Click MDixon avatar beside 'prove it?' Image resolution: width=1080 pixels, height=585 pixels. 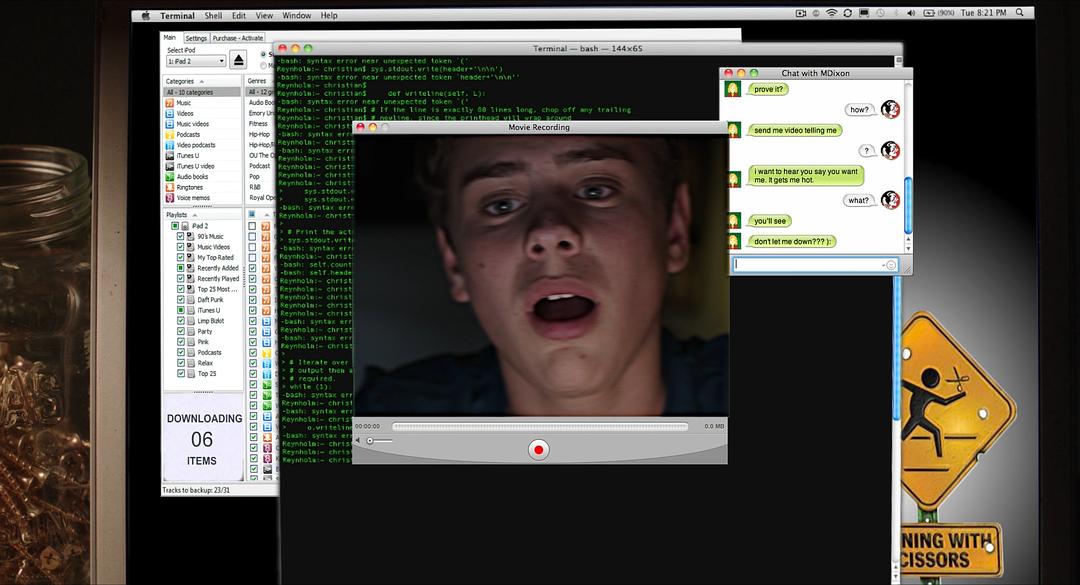pyautogui.click(x=732, y=89)
